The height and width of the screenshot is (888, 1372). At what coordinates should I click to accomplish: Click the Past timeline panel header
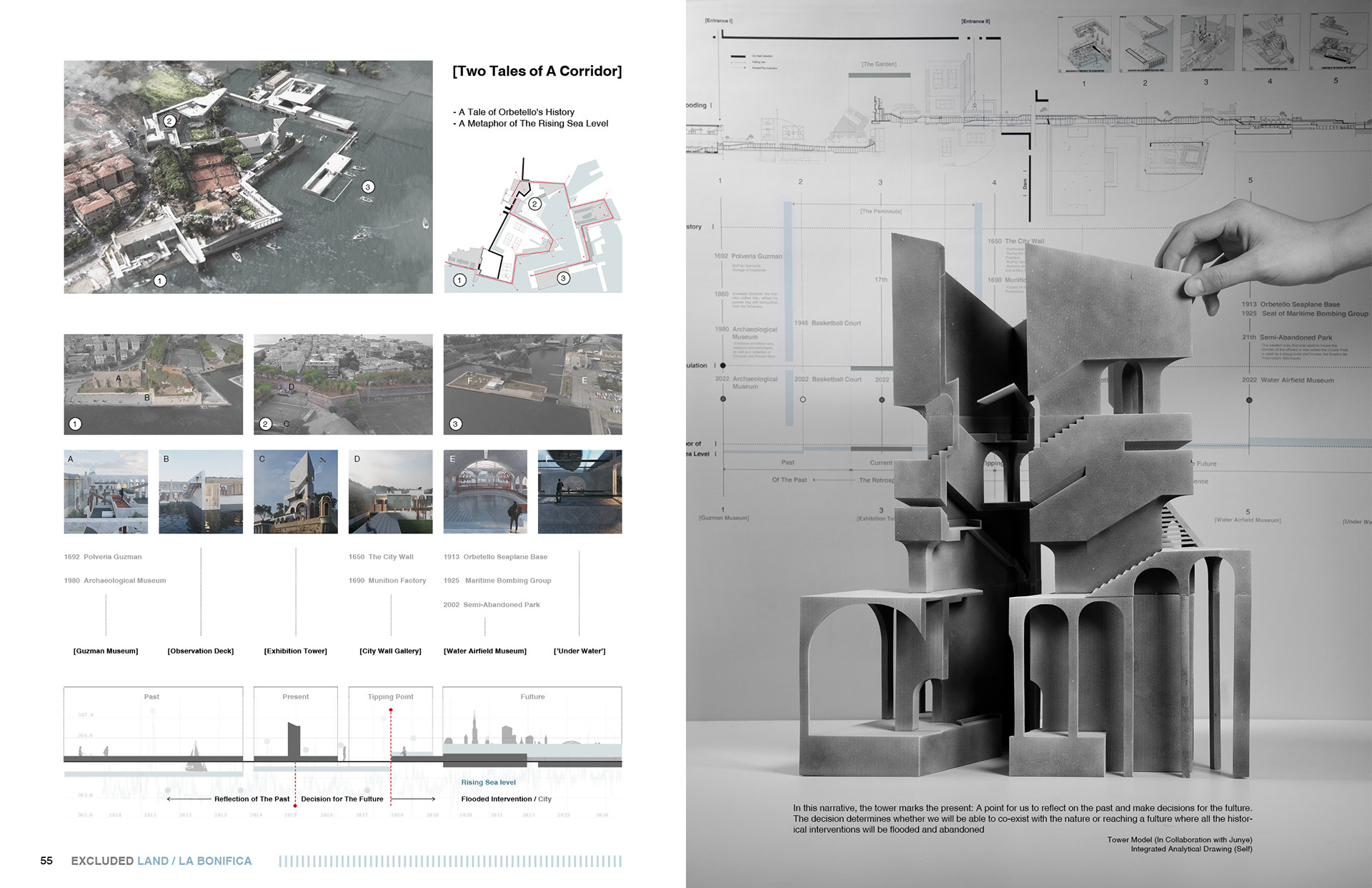[151, 696]
